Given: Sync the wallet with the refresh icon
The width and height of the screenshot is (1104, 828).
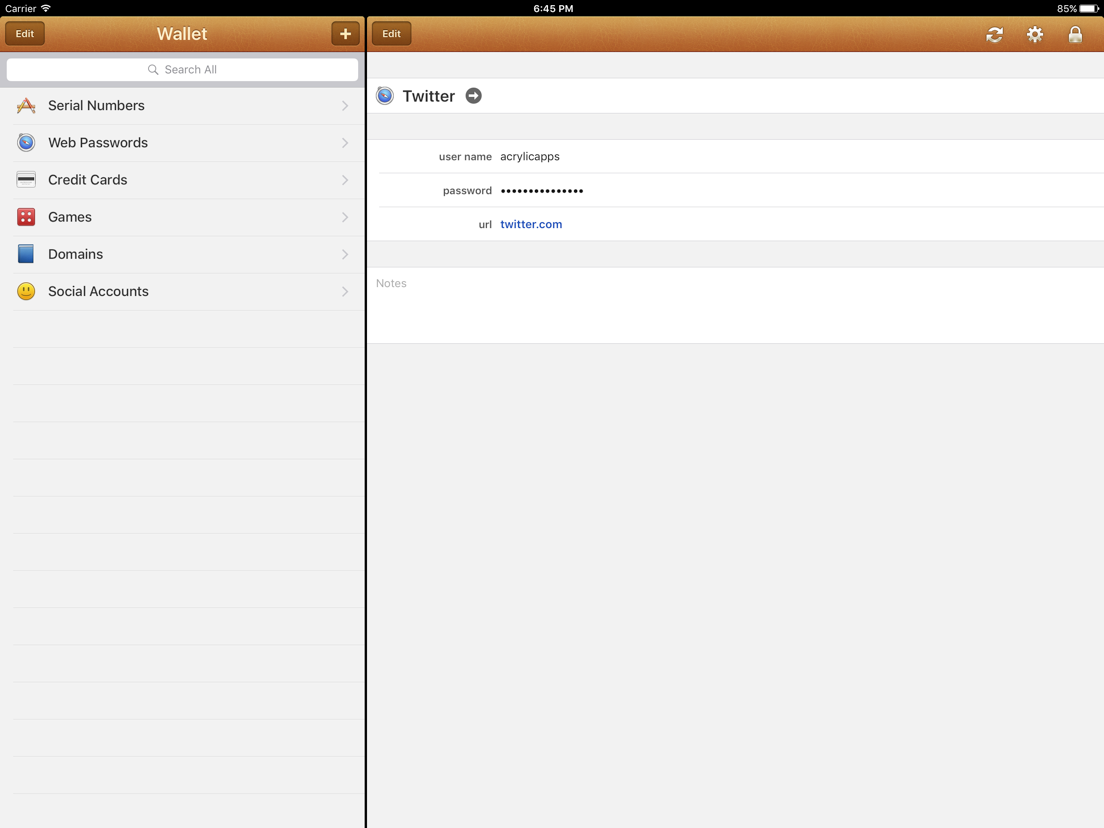Looking at the screenshot, I should [994, 34].
